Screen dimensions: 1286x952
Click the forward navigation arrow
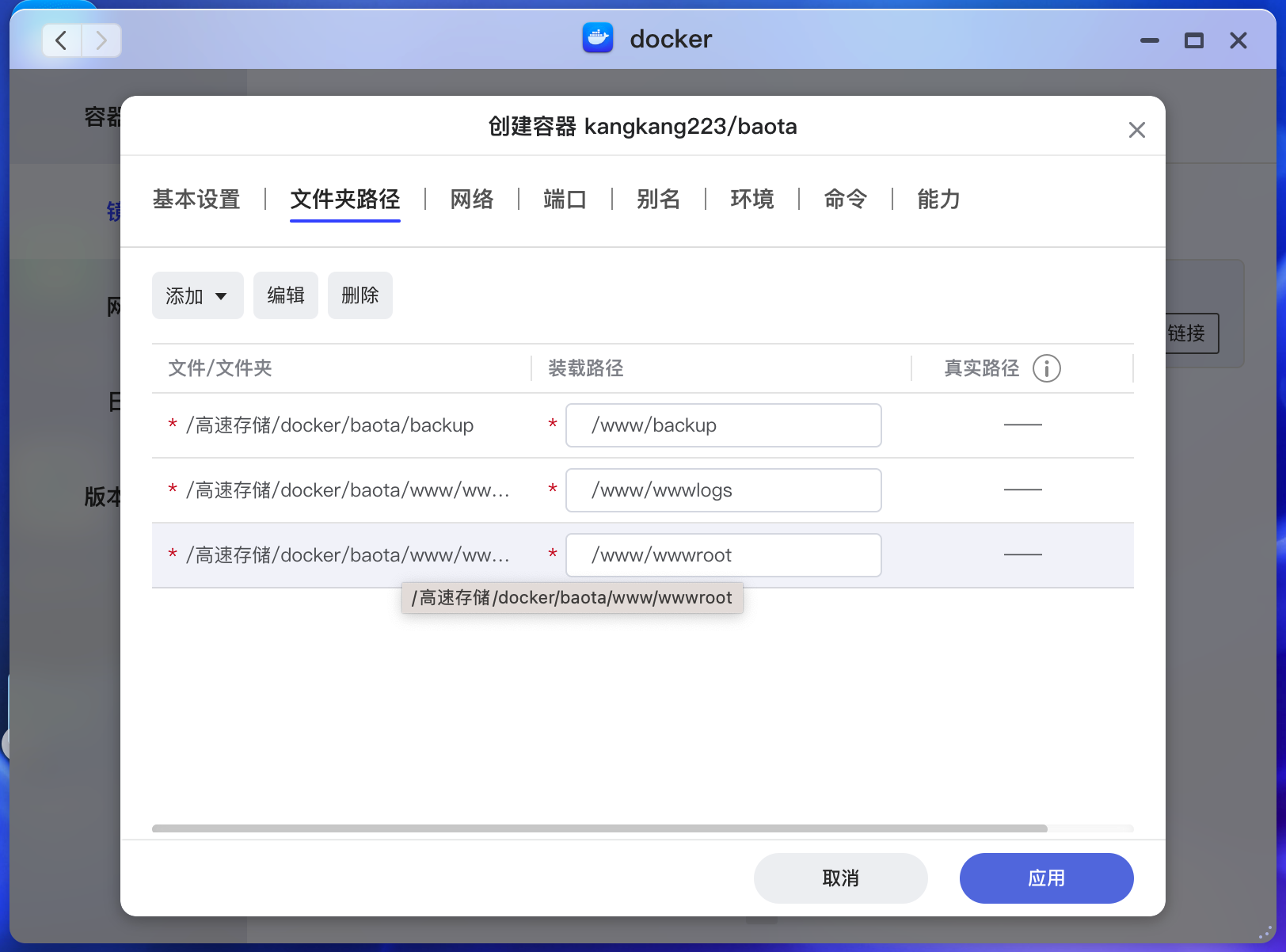101,40
